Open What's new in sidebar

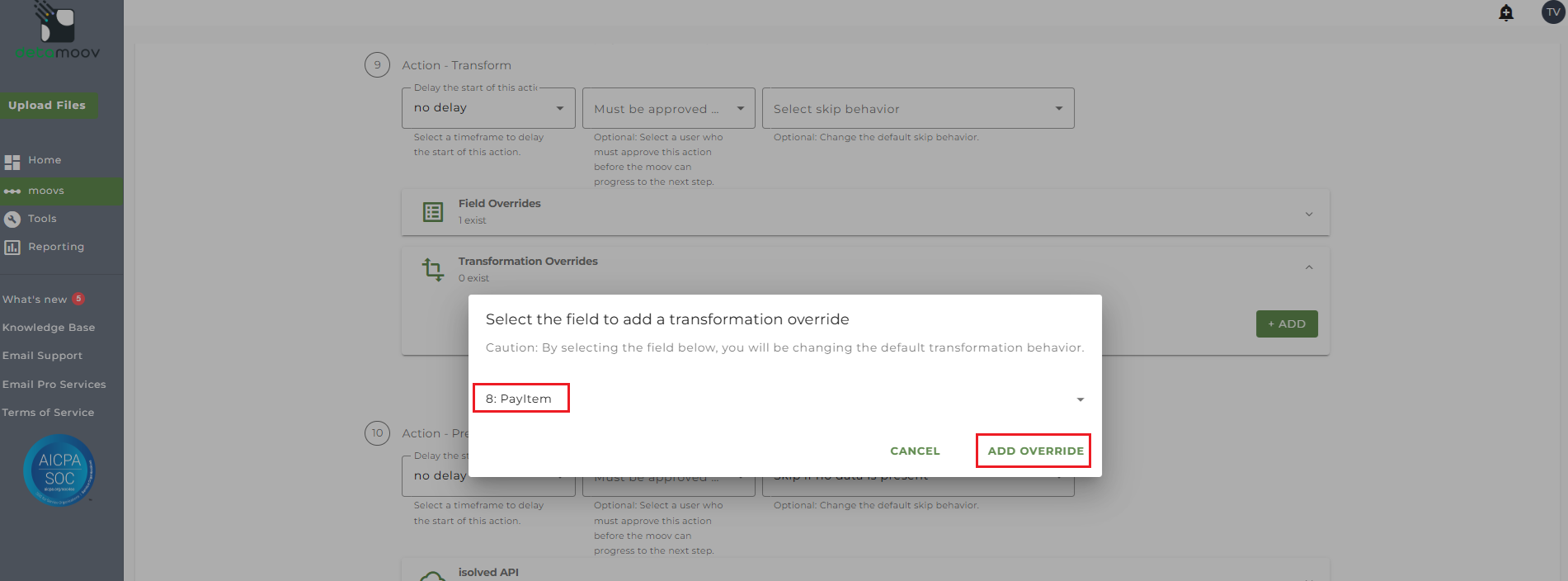tap(35, 300)
